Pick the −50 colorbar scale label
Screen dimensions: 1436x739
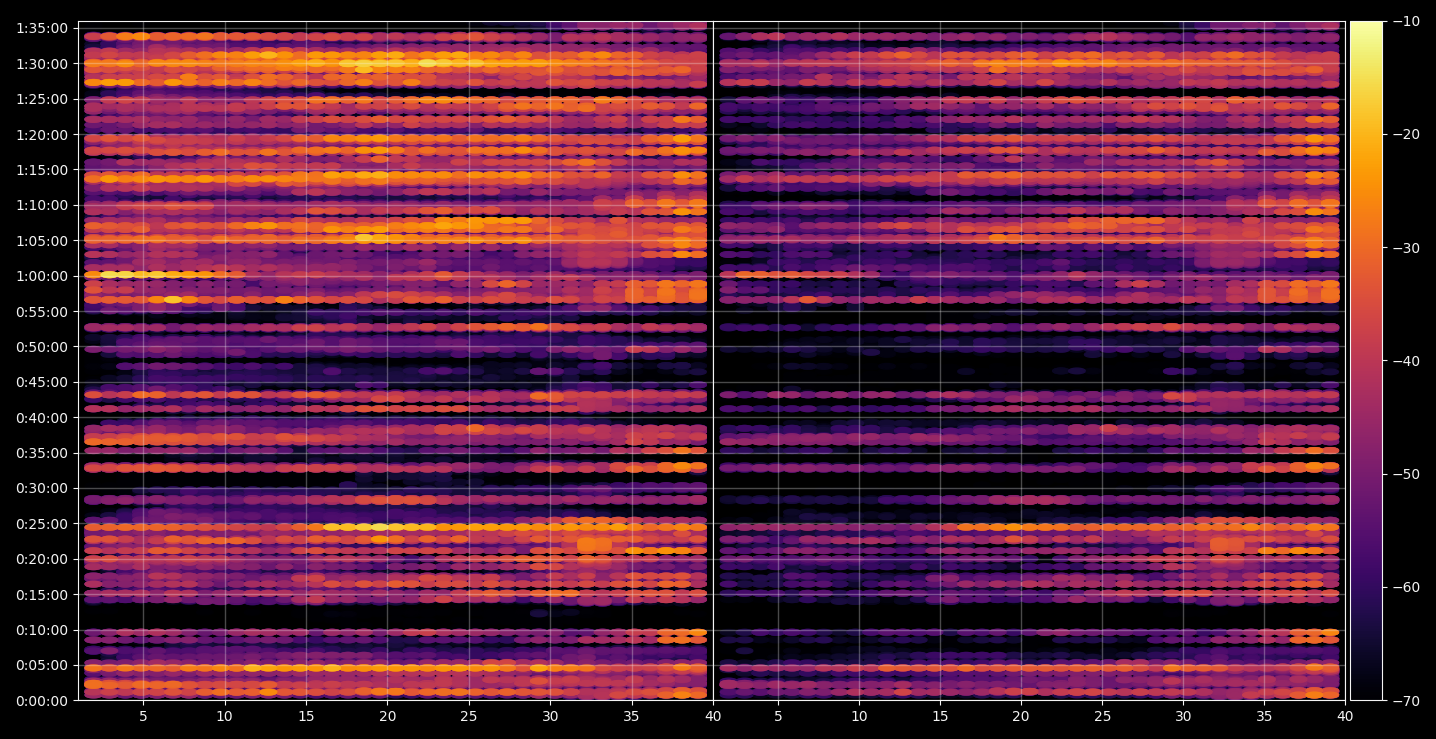click(1406, 474)
